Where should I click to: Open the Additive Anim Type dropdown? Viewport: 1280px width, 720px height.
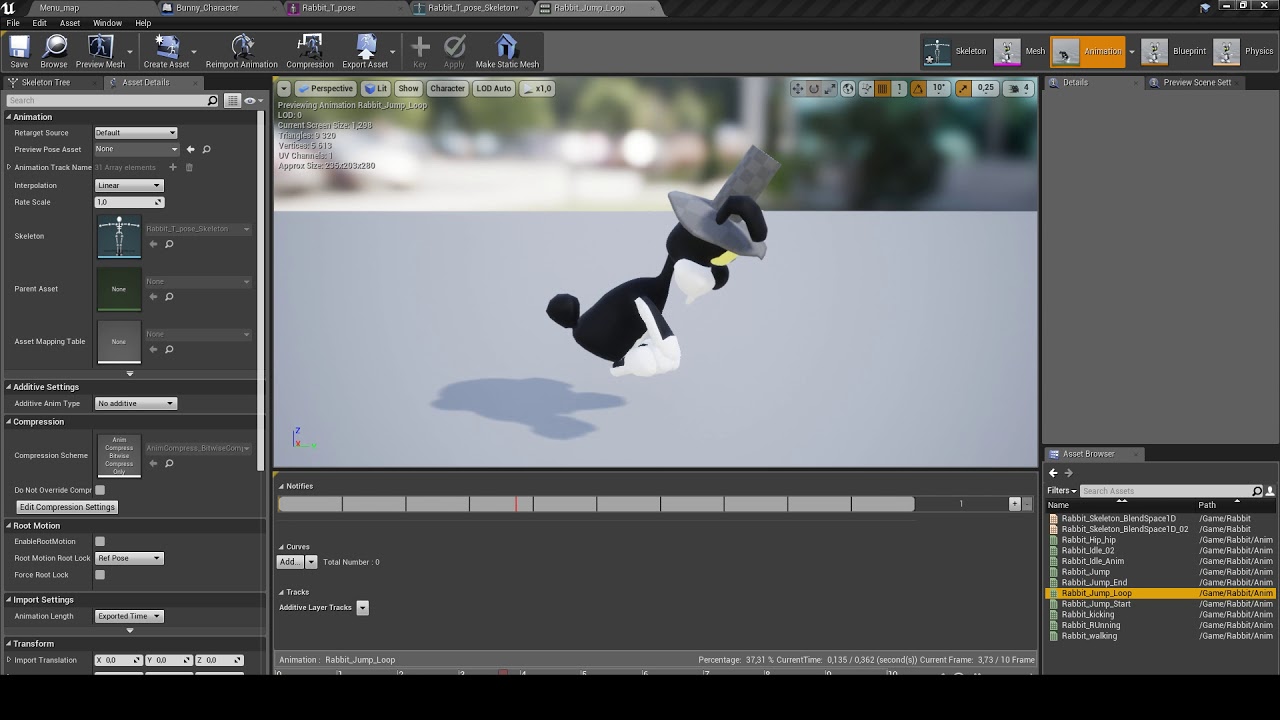pyautogui.click(x=135, y=403)
